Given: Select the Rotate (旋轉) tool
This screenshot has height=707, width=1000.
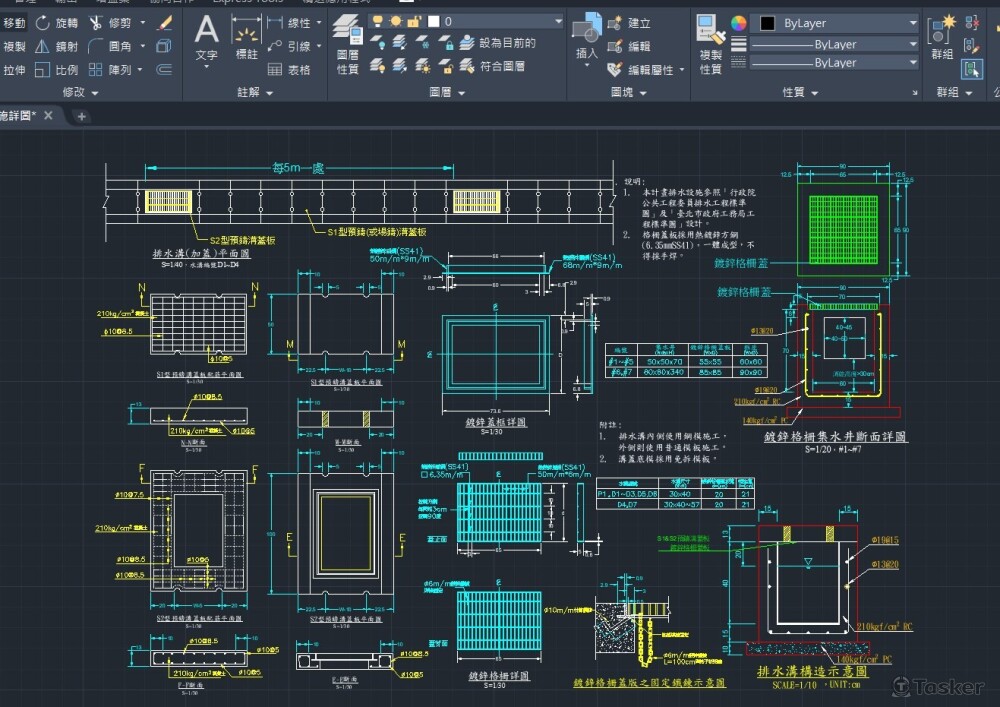Looking at the screenshot, I should [56, 22].
